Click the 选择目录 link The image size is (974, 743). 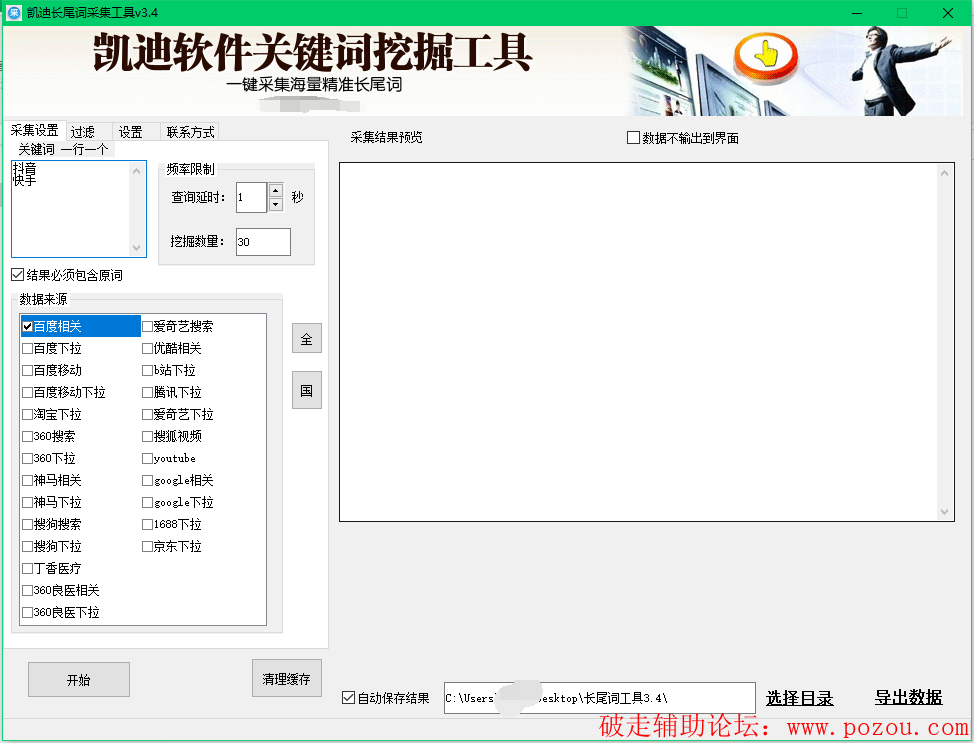[799, 698]
